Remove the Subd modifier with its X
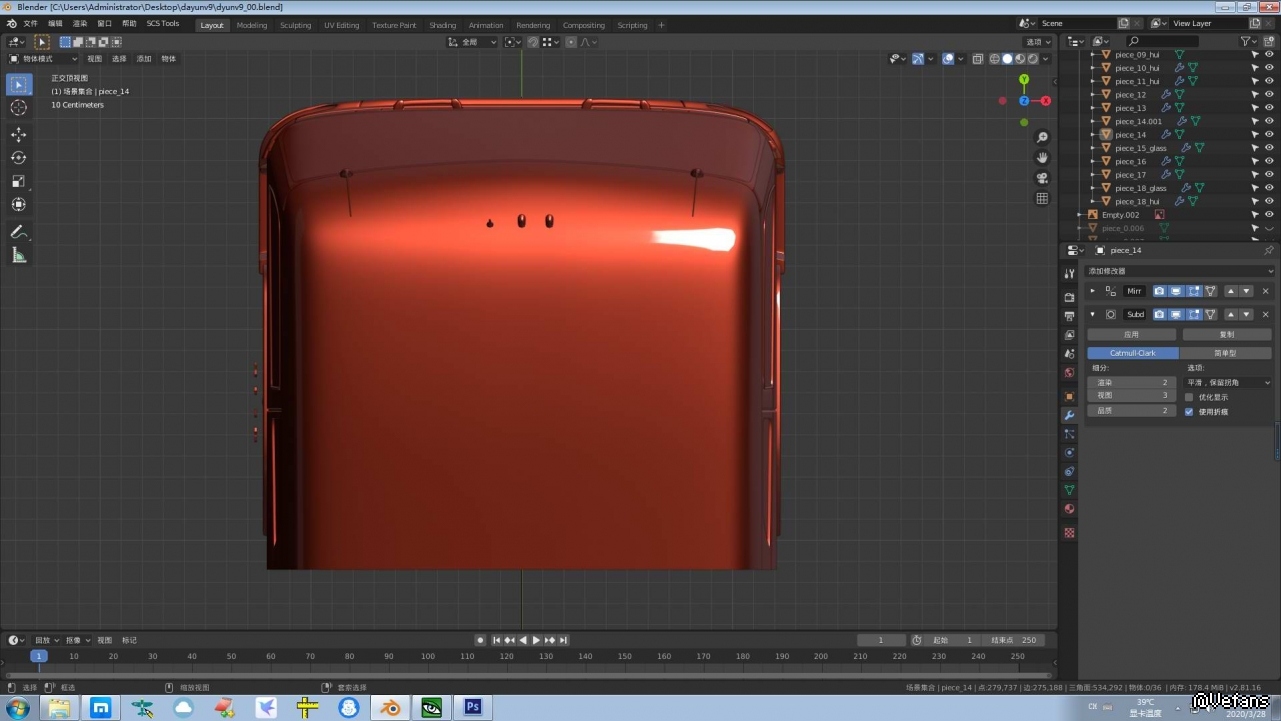 [x=1265, y=314]
